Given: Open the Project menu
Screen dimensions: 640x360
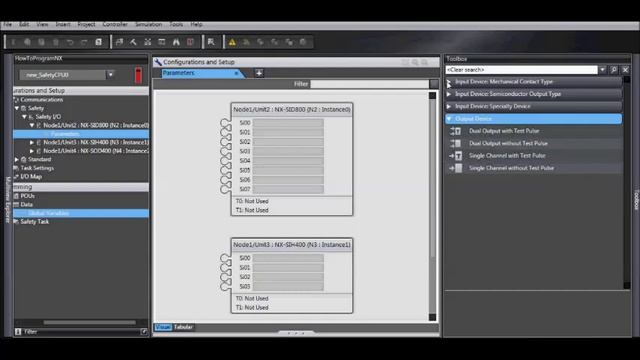Looking at the screenshot, I should tap(86, 24).
